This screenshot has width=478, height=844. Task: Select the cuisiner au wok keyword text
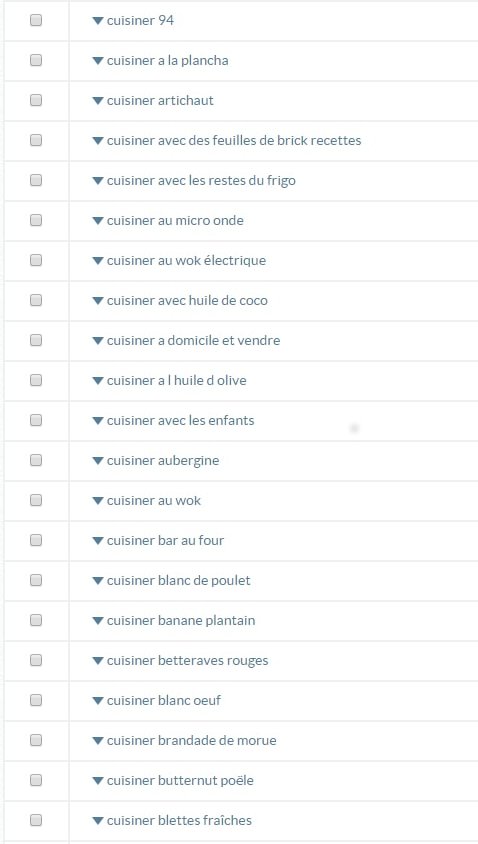[x=153, y=501]
